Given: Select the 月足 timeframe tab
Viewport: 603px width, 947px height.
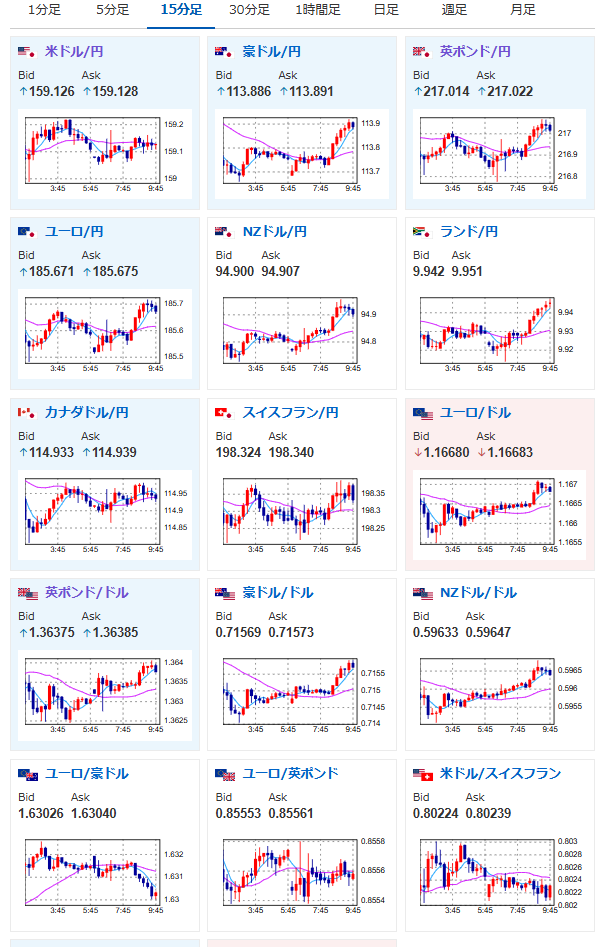Looking at the screenshot, I should point(523,10).
